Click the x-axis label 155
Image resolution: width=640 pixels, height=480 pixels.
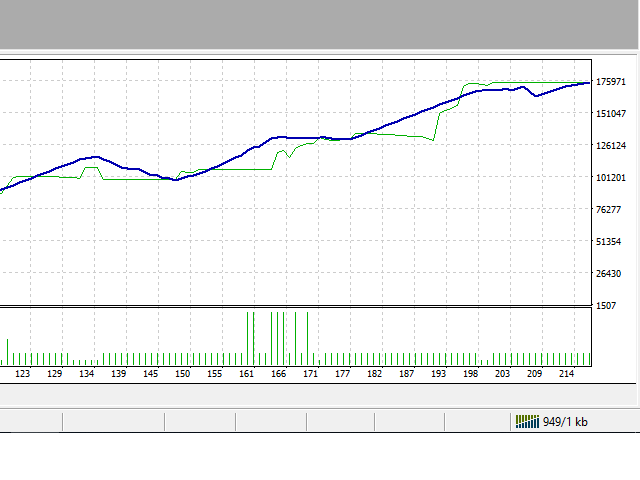tap(214, 373)
